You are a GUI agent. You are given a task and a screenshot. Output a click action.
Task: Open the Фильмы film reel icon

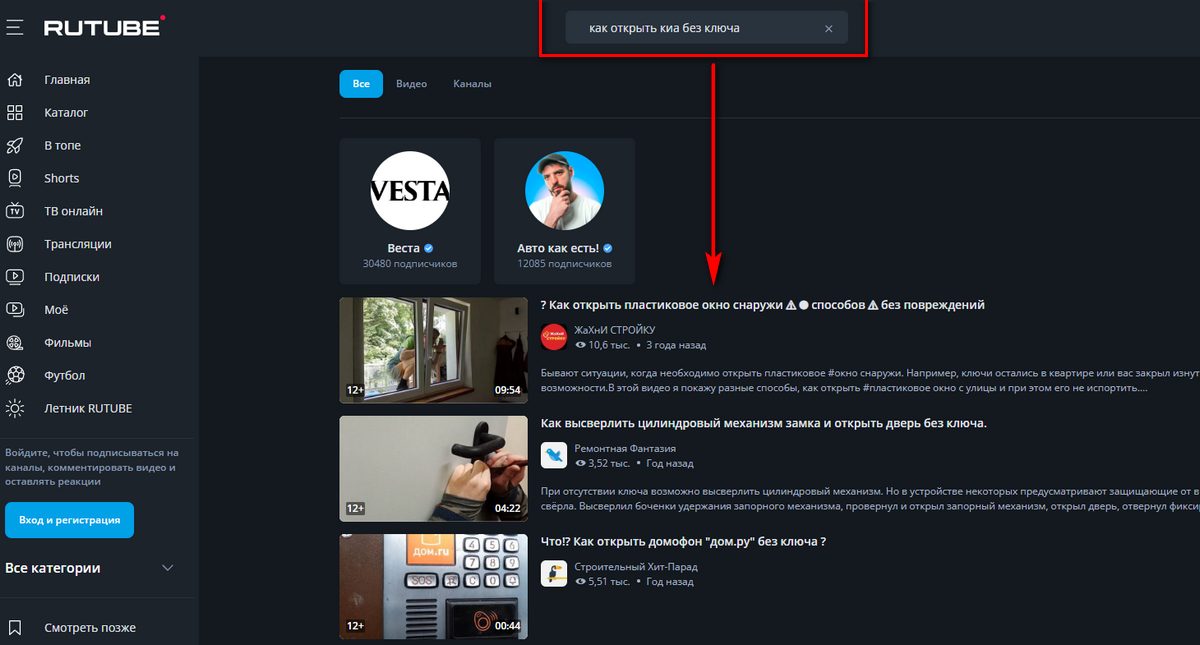tap(15, 343)
